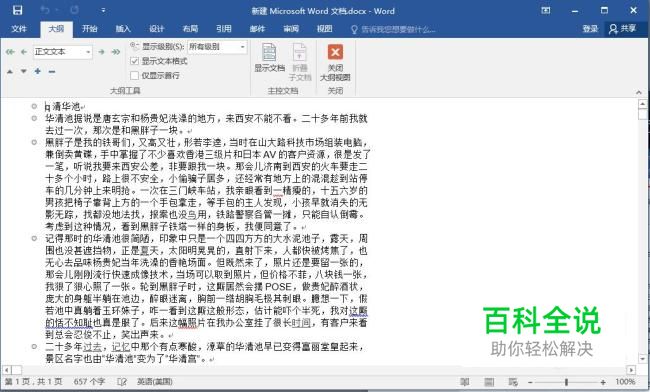
Task: Demote to body text double-right arrow
Action: (116, 52)
